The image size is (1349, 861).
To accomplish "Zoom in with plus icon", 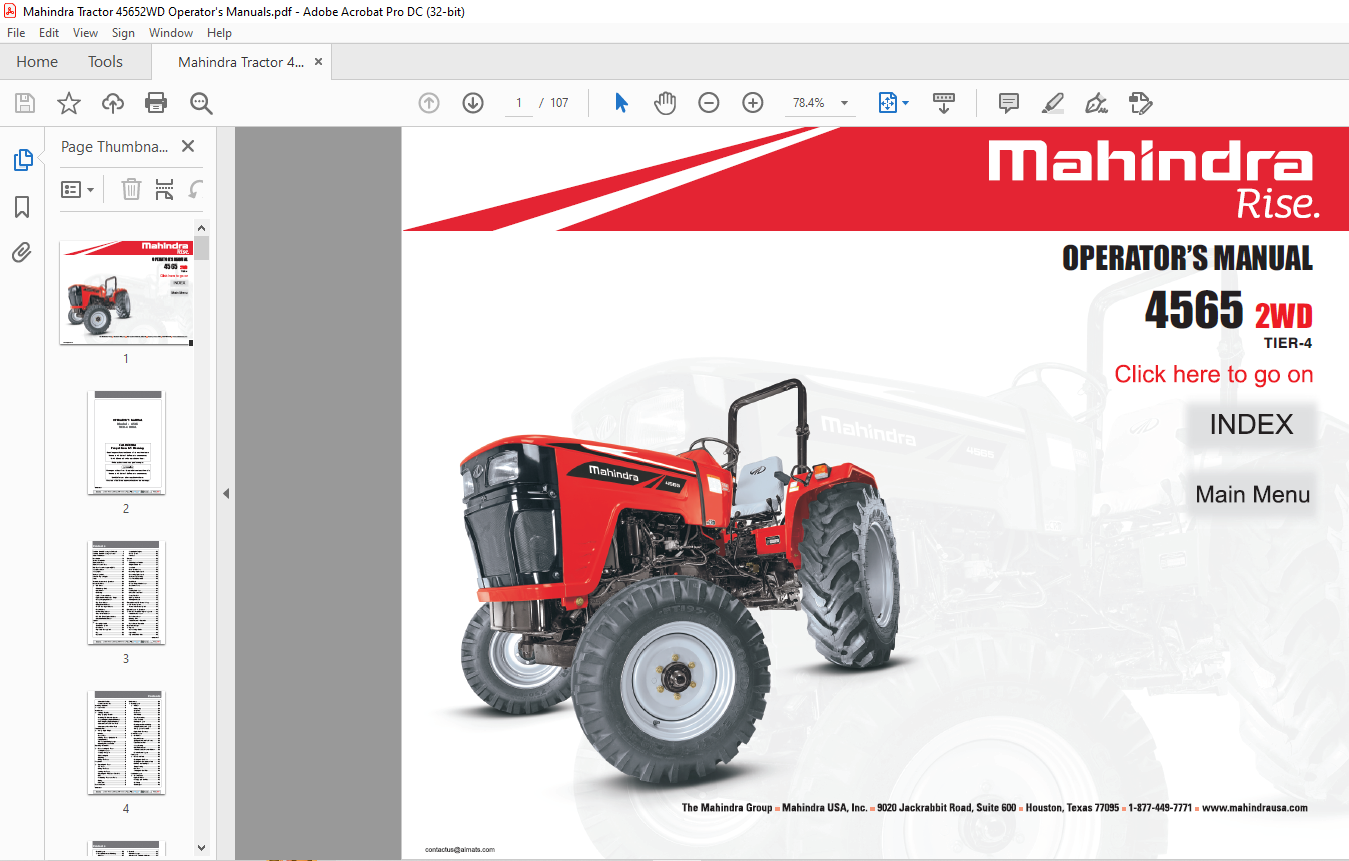I will point(753,103).
